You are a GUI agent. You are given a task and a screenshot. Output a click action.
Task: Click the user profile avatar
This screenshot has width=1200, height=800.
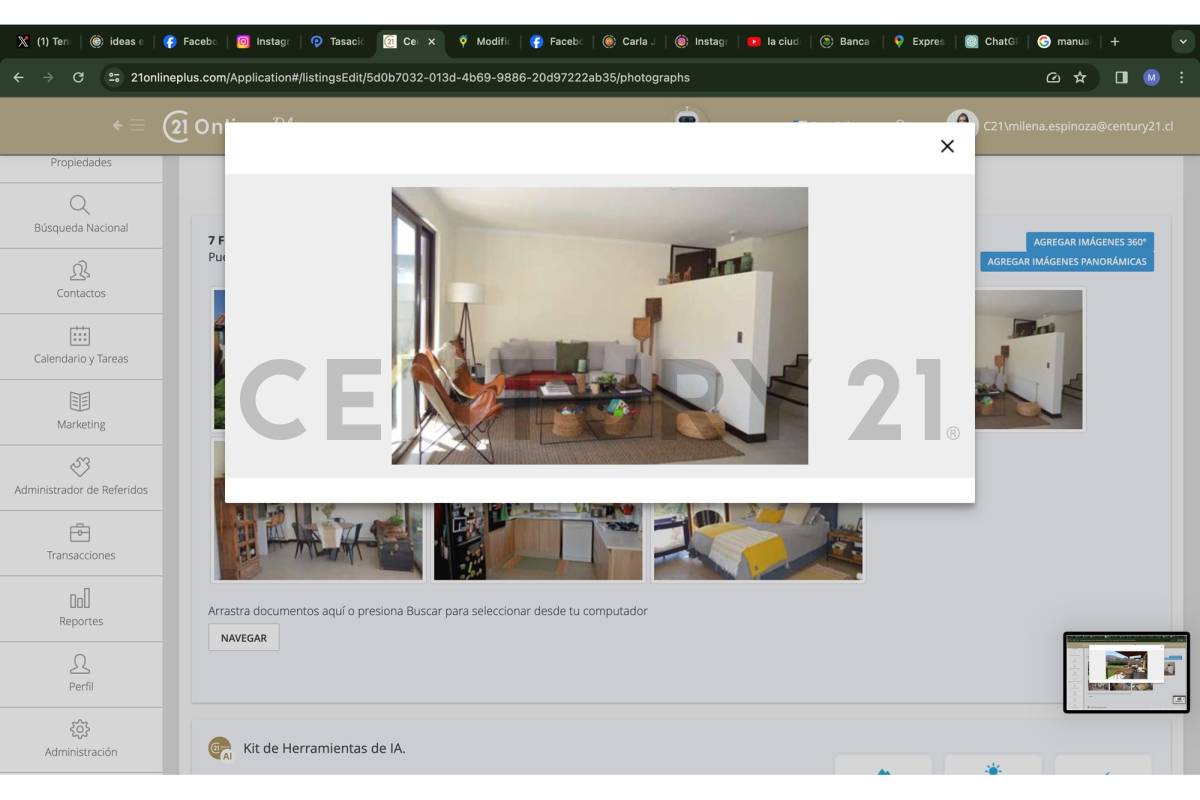(962, 126)
